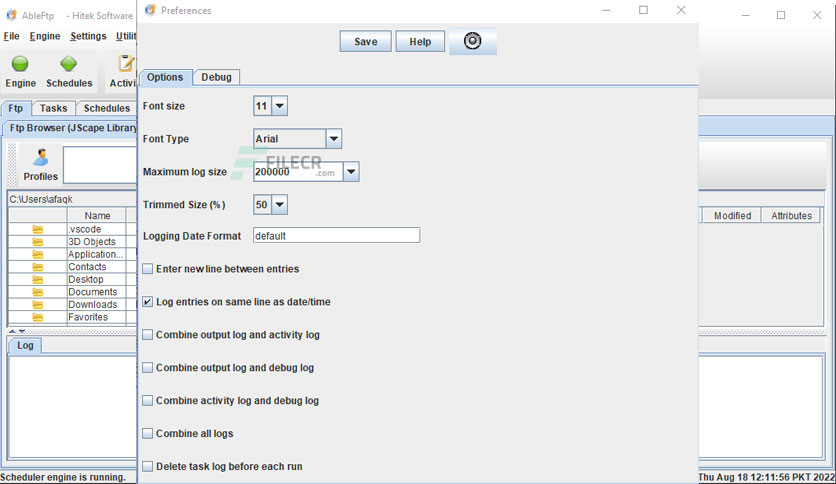Viewport: 836px width, 484px height.
Task: Uncheck Log entries on same line as date/time
Action: (148, 302)
